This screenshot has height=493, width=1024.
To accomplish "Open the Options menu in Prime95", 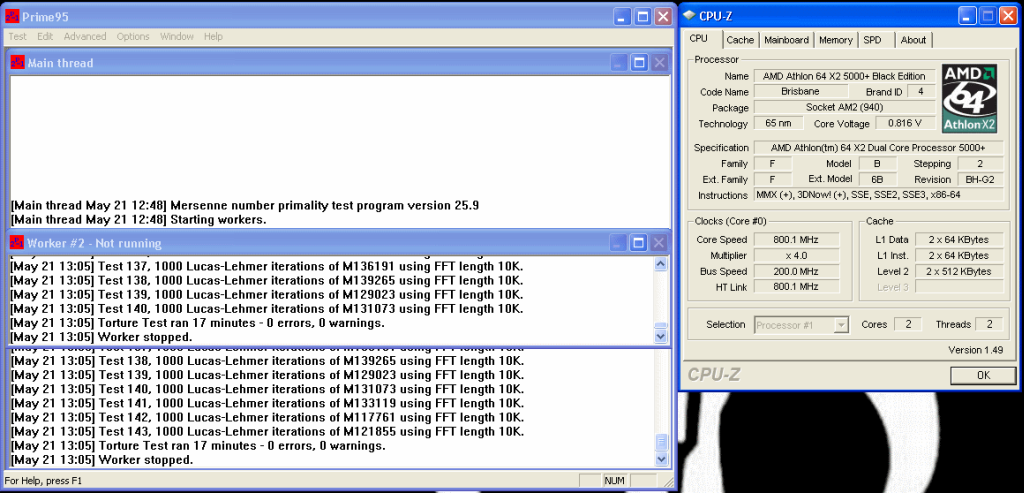I will click(133, 37).
